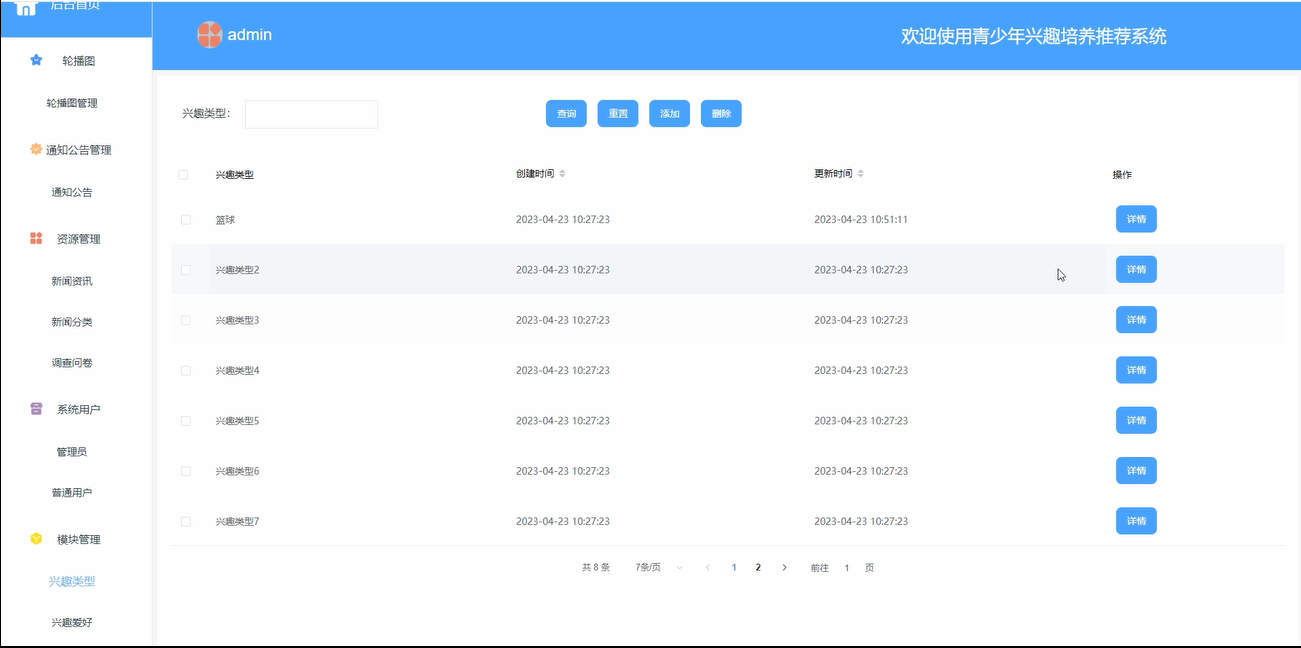This screenshot has height=648, width=1301.
Task: Open 调查问卷 in the sidebar
Action: coord(72,363)
